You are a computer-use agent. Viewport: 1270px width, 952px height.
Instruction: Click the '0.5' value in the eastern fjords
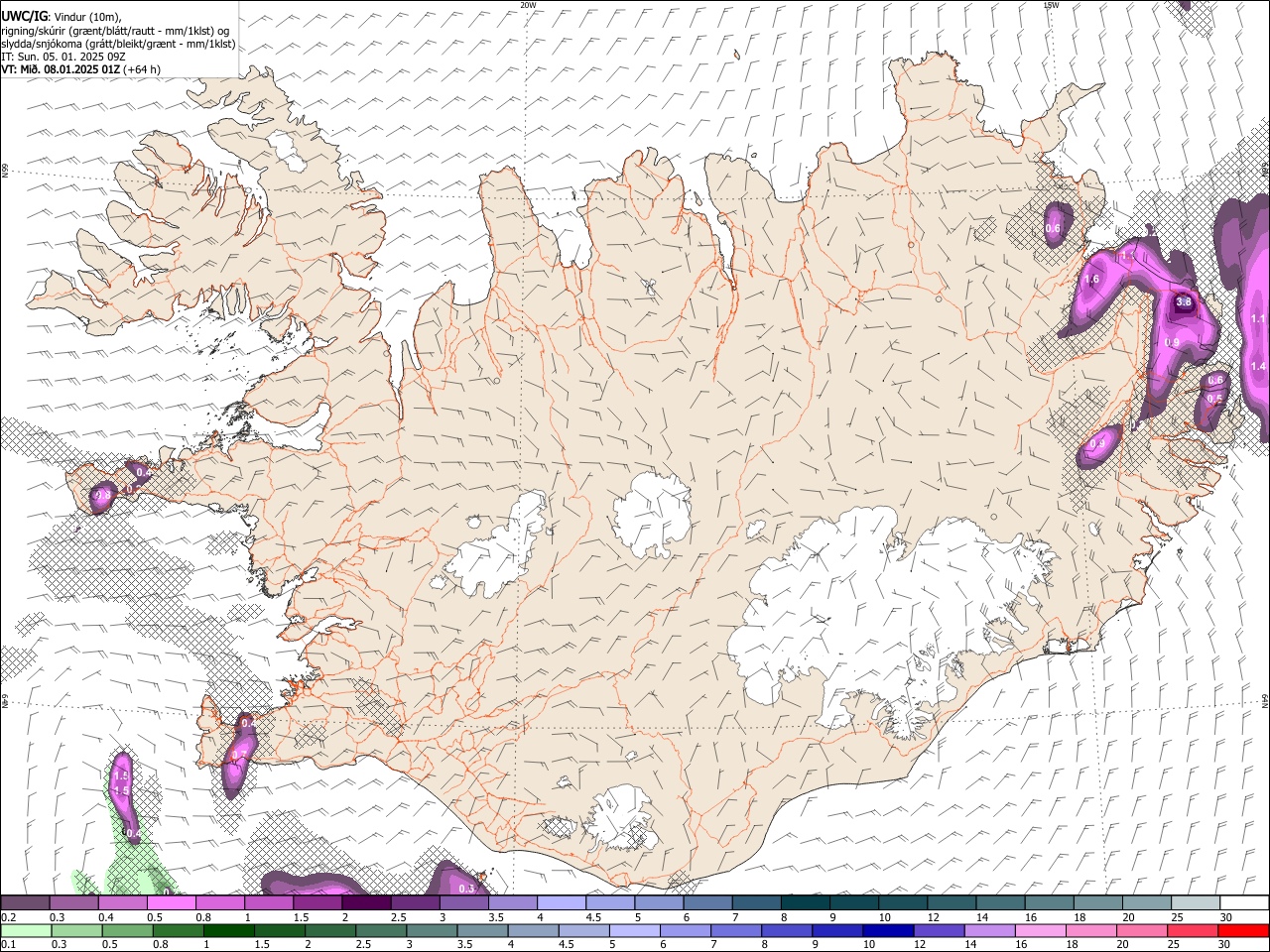click(x=1213, y=399)
